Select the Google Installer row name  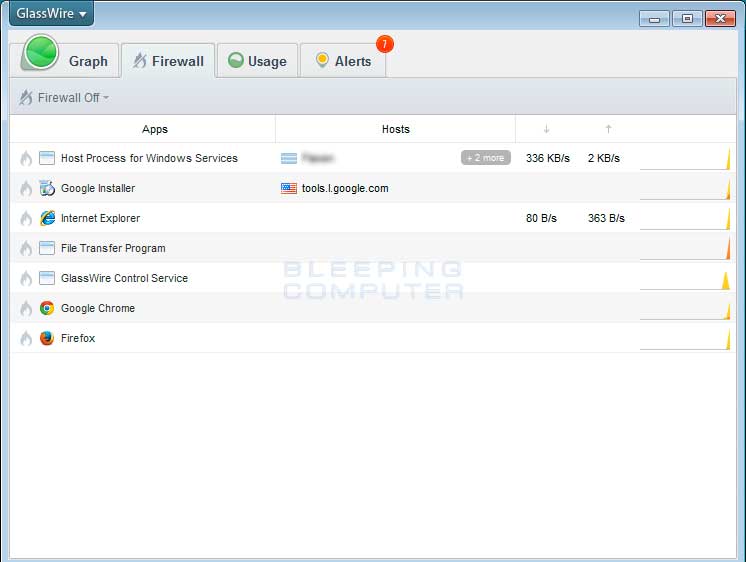98,188
